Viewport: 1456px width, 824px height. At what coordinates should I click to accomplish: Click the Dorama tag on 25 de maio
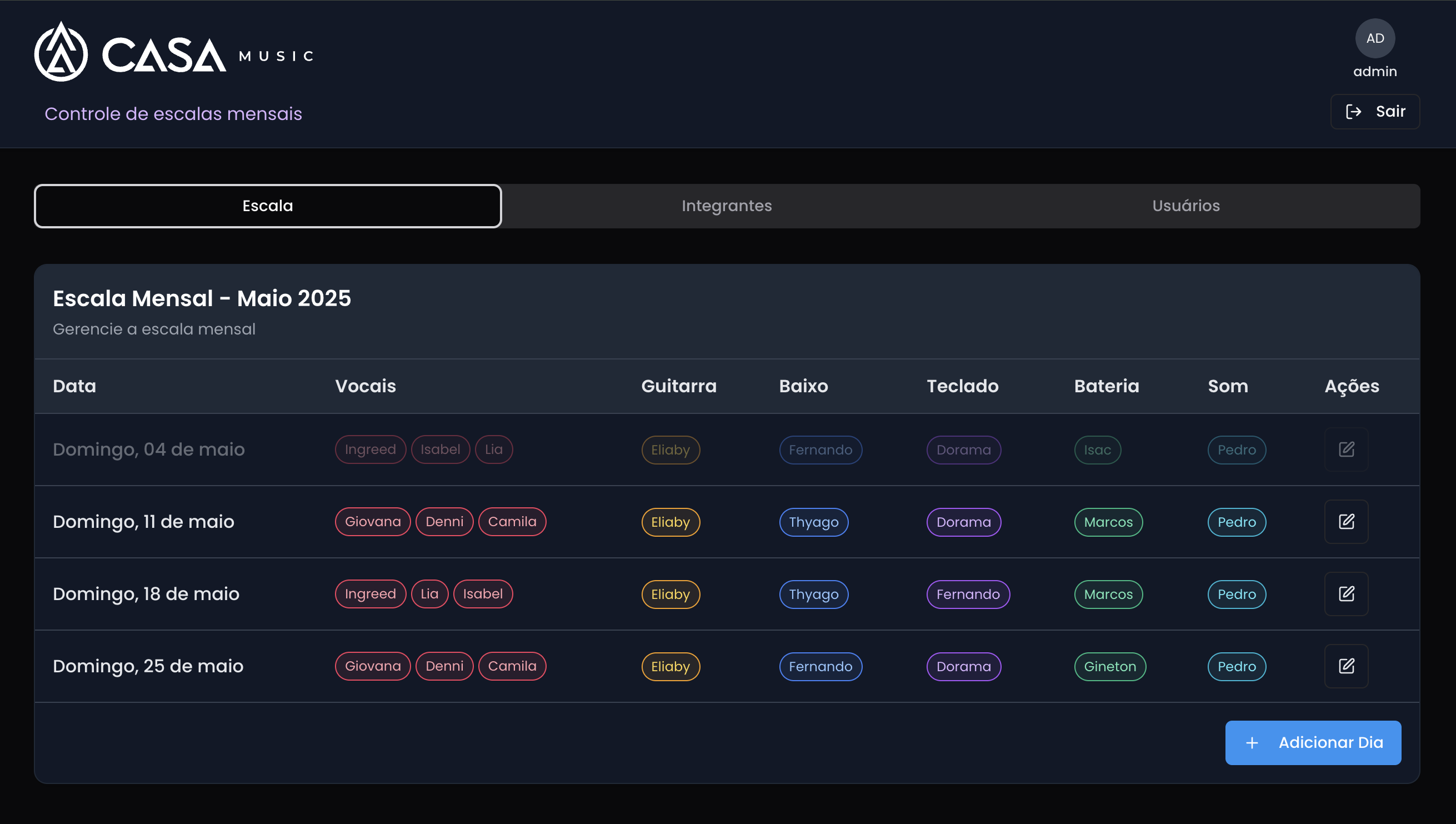[x=964, y=667]
